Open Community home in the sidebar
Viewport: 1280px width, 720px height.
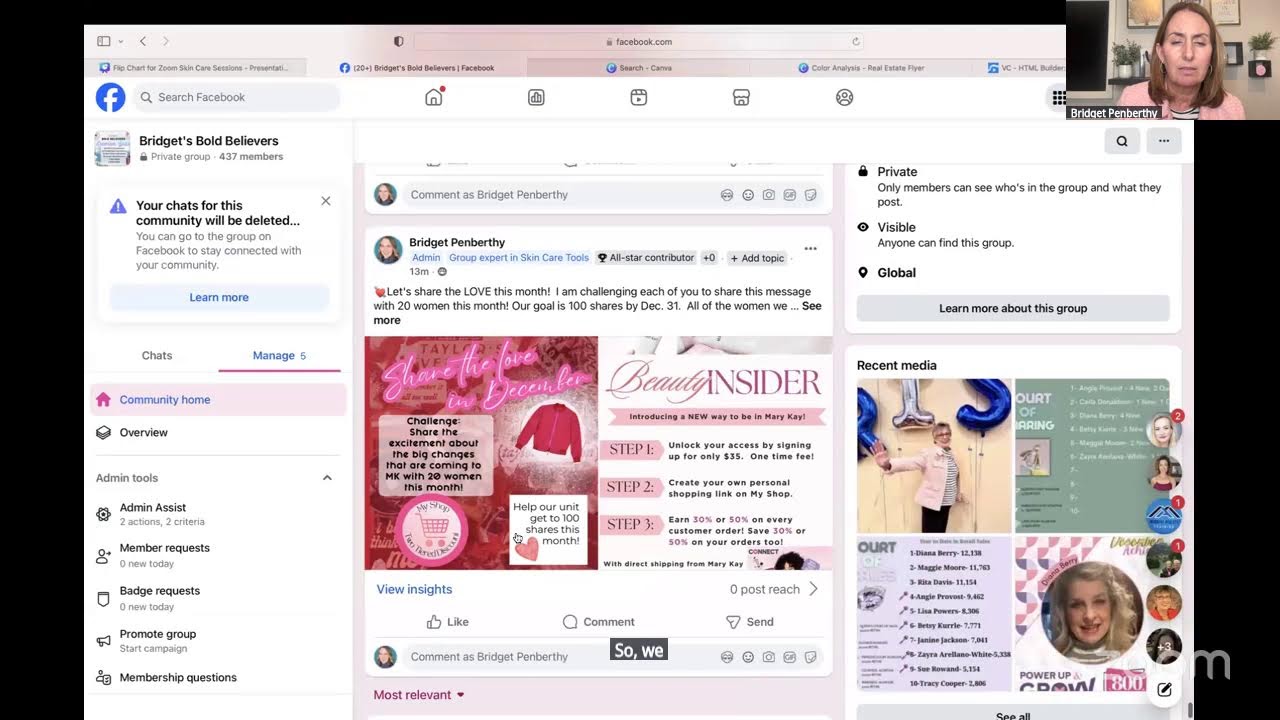pyautogui.click(x=218, y=400)
